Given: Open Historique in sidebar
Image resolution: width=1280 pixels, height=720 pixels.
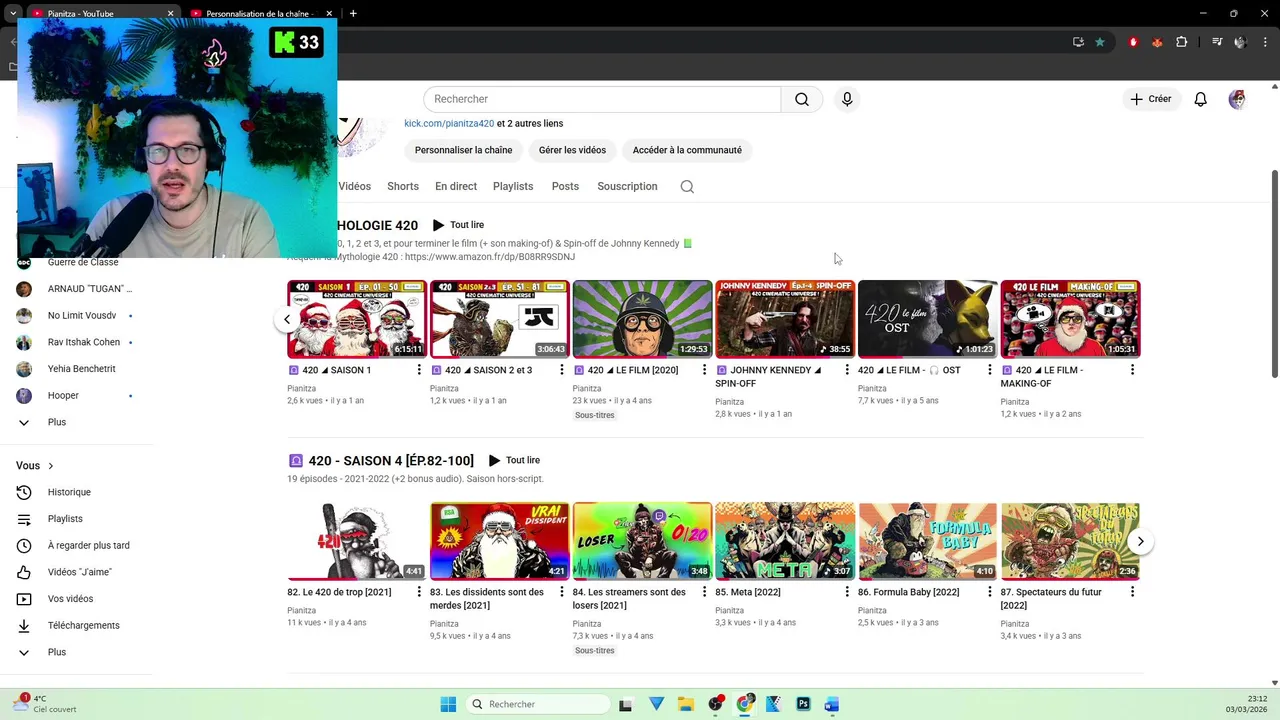Looking at the screenshot, I should tap(69, 492).
